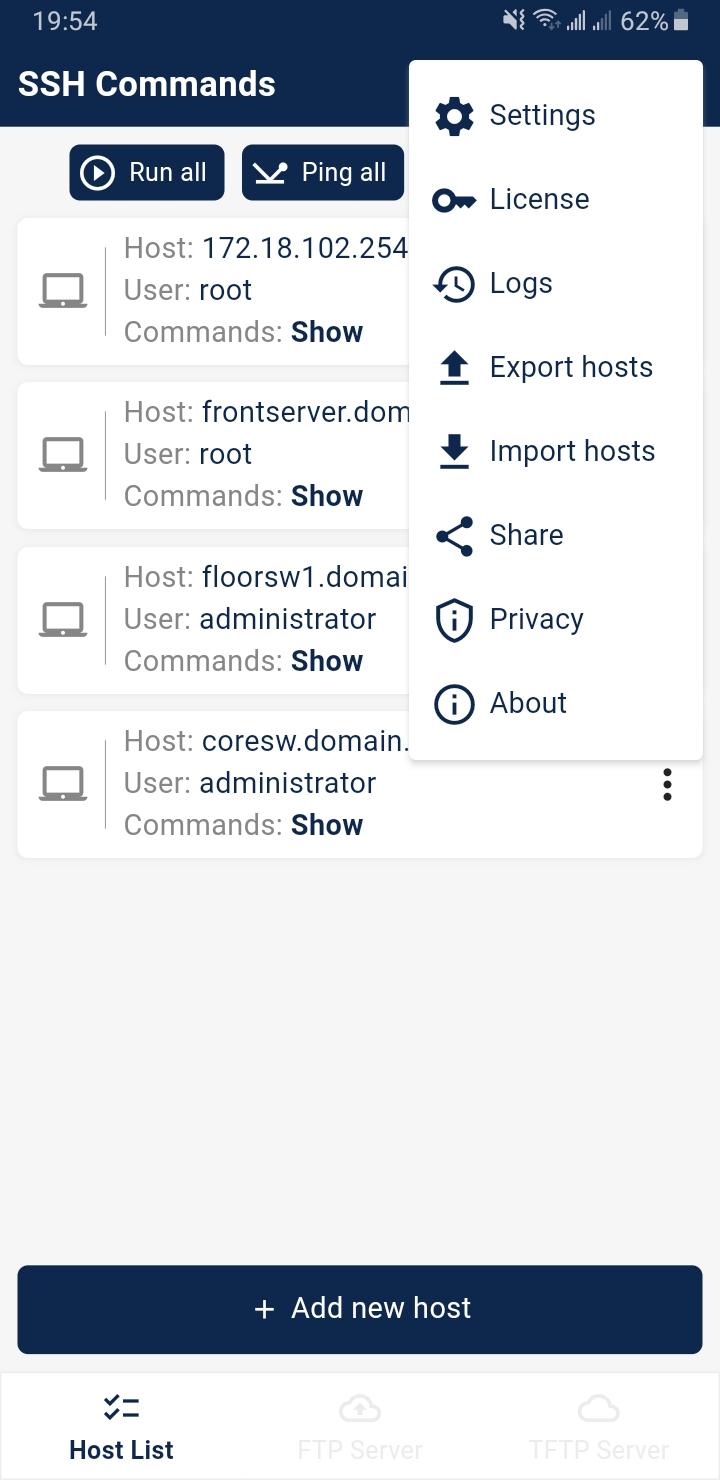Click the License key icon
The image size is (720, 1480).
click(454, 200)
